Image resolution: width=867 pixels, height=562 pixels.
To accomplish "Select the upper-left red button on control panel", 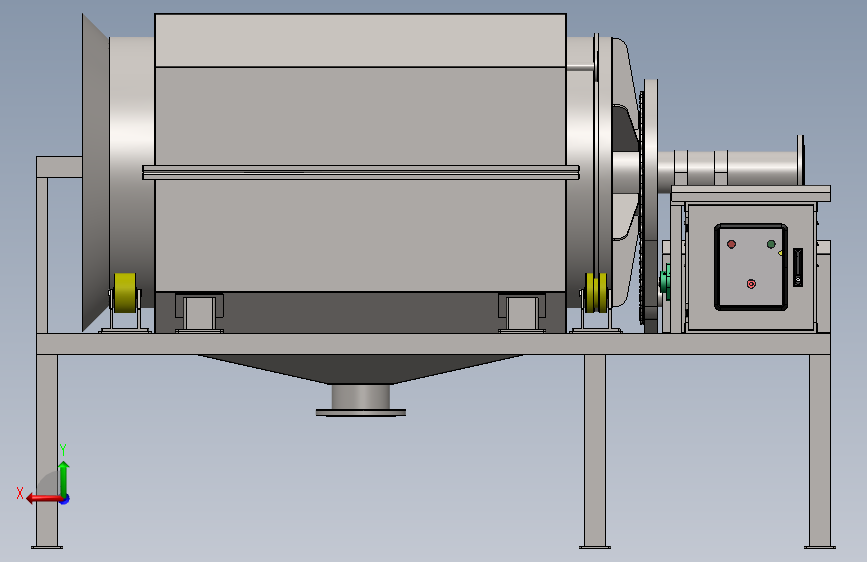I will click(731, 244).
